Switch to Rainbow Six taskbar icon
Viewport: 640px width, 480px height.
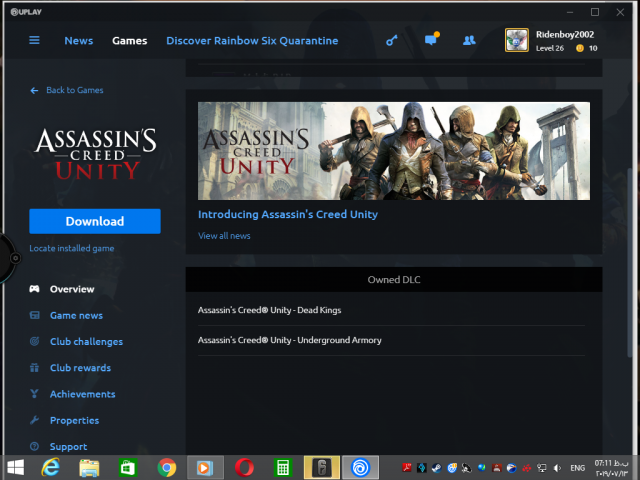[322, 467]
